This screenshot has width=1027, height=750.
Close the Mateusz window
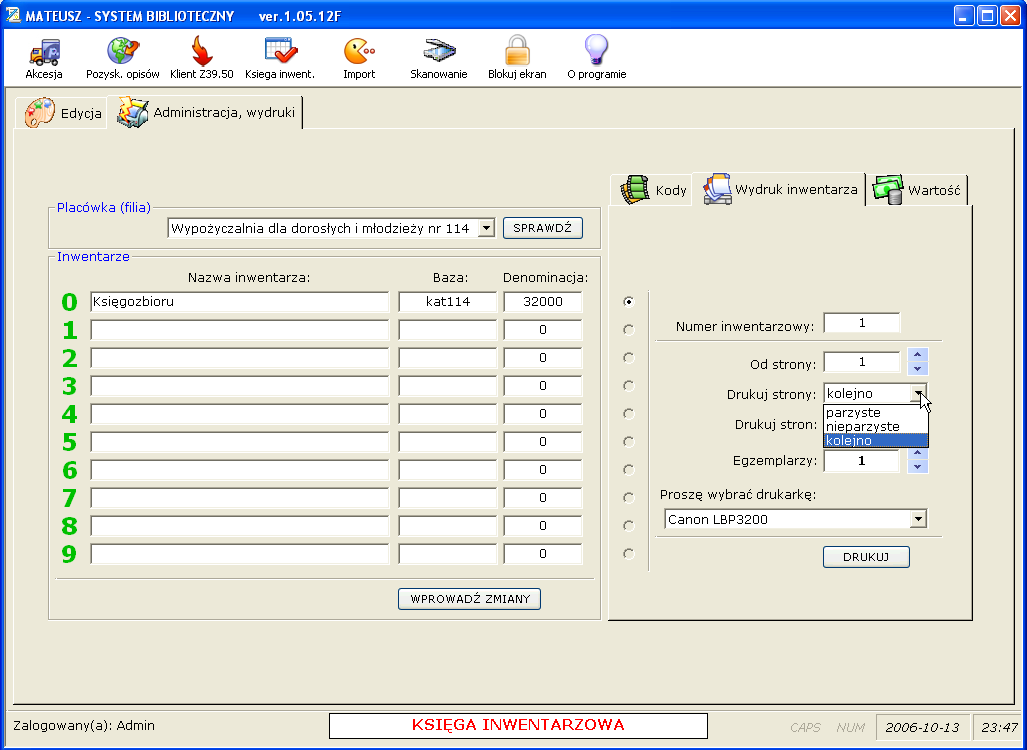(x=1011, y=16)
